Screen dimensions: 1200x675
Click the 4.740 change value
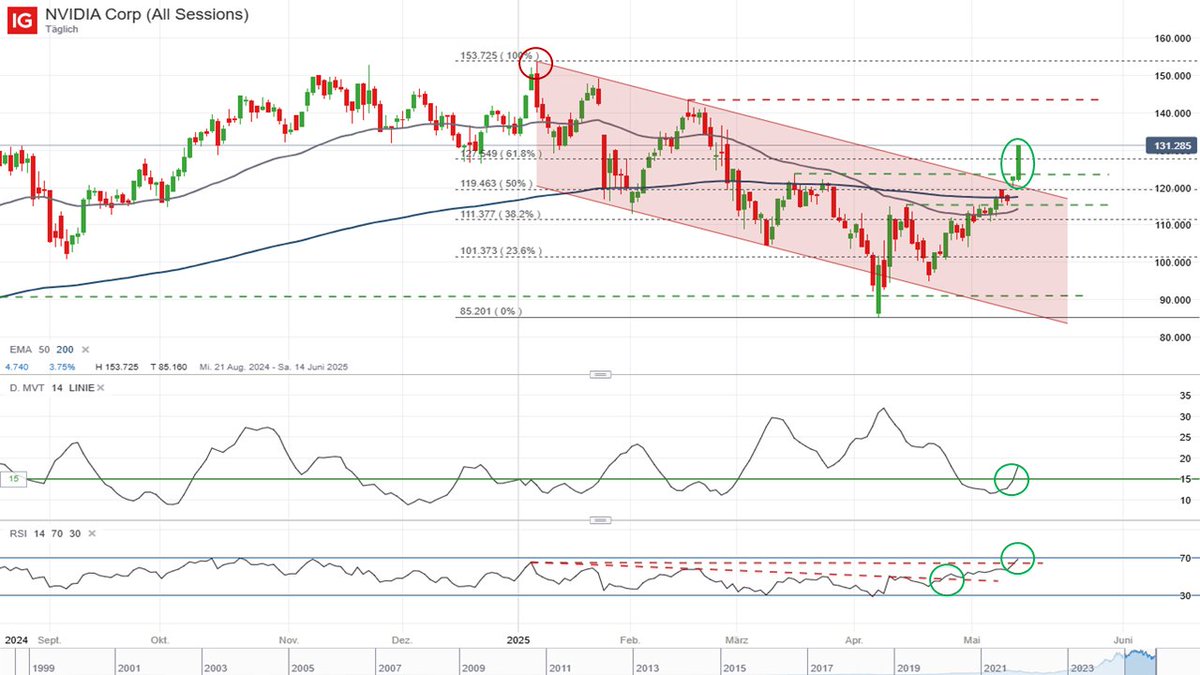point(15,367)
